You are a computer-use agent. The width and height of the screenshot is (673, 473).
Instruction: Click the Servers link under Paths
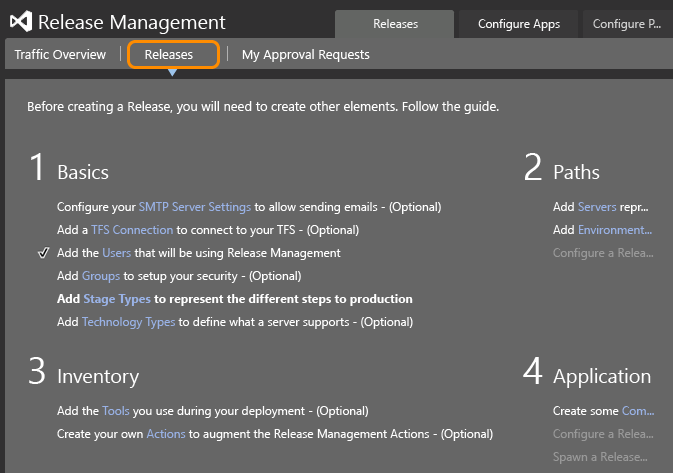coord(597,207)
